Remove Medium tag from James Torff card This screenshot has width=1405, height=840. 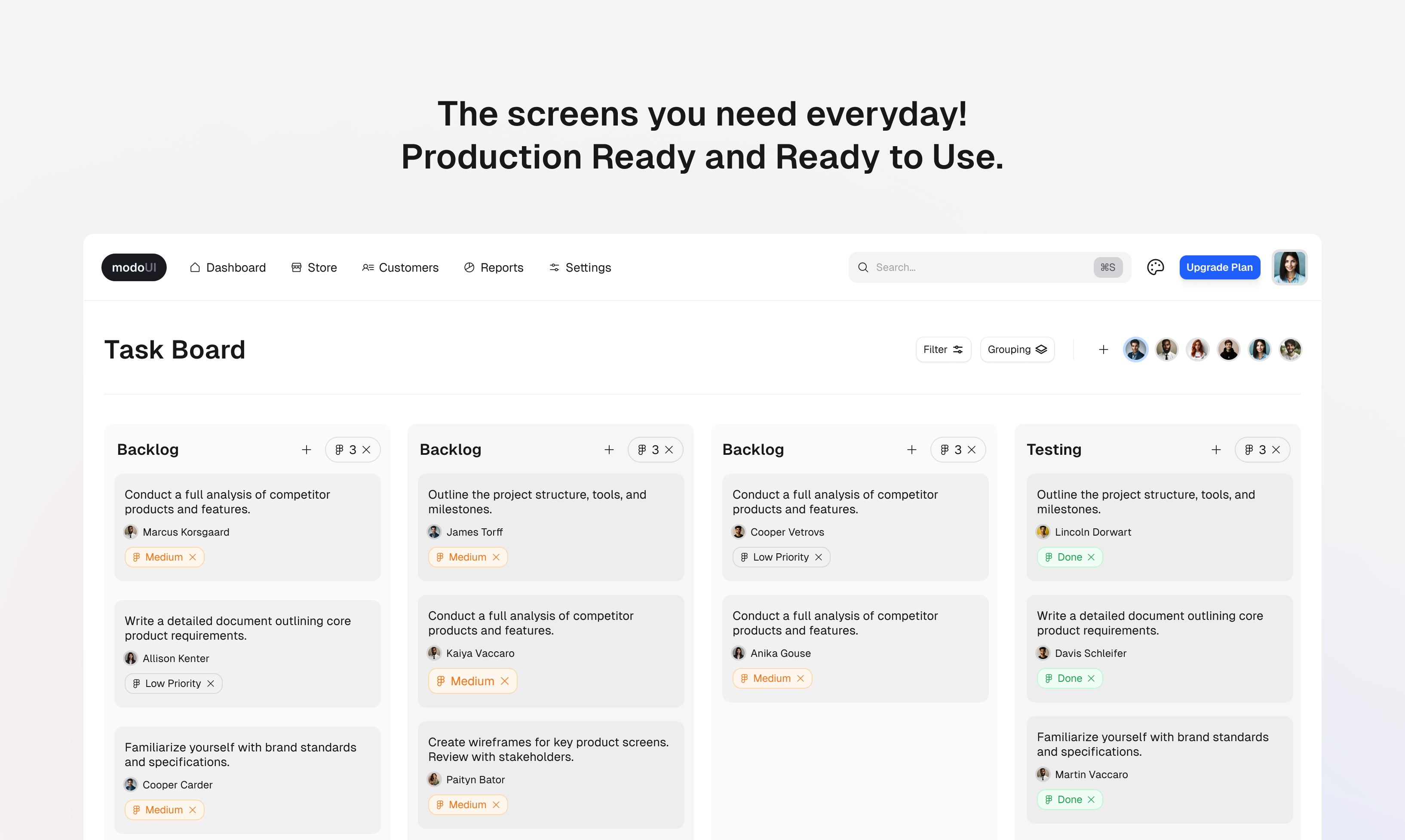pyautogui.click(x=496, y=557)
